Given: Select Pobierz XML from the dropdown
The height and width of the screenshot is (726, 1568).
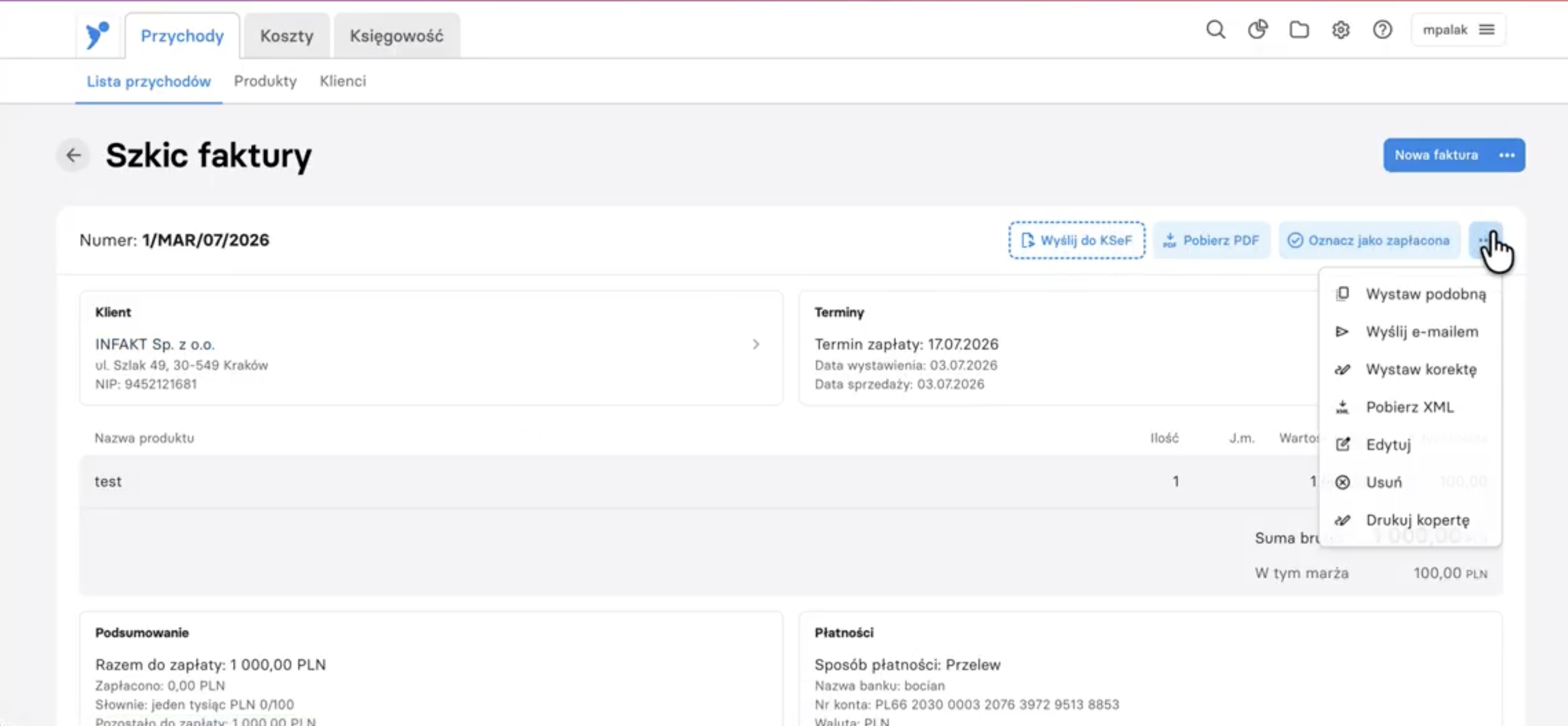Looking at the screenshot, I should click(x=1410, y=407).
